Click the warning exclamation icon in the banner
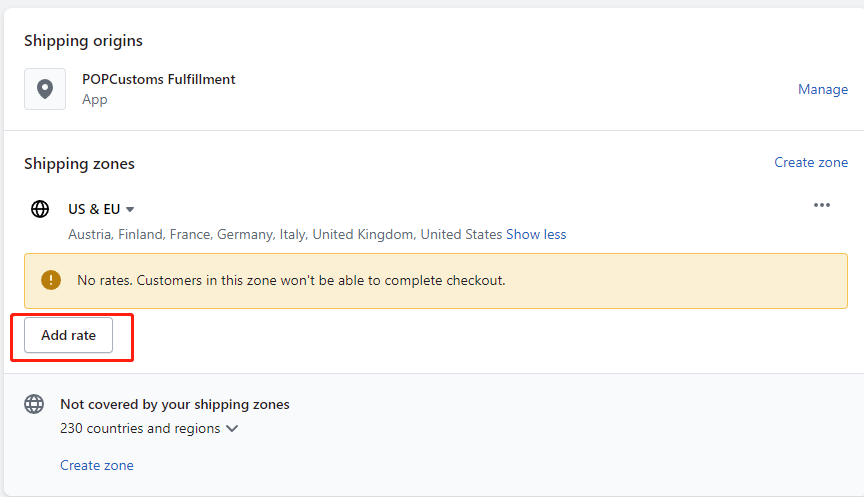 51,280
